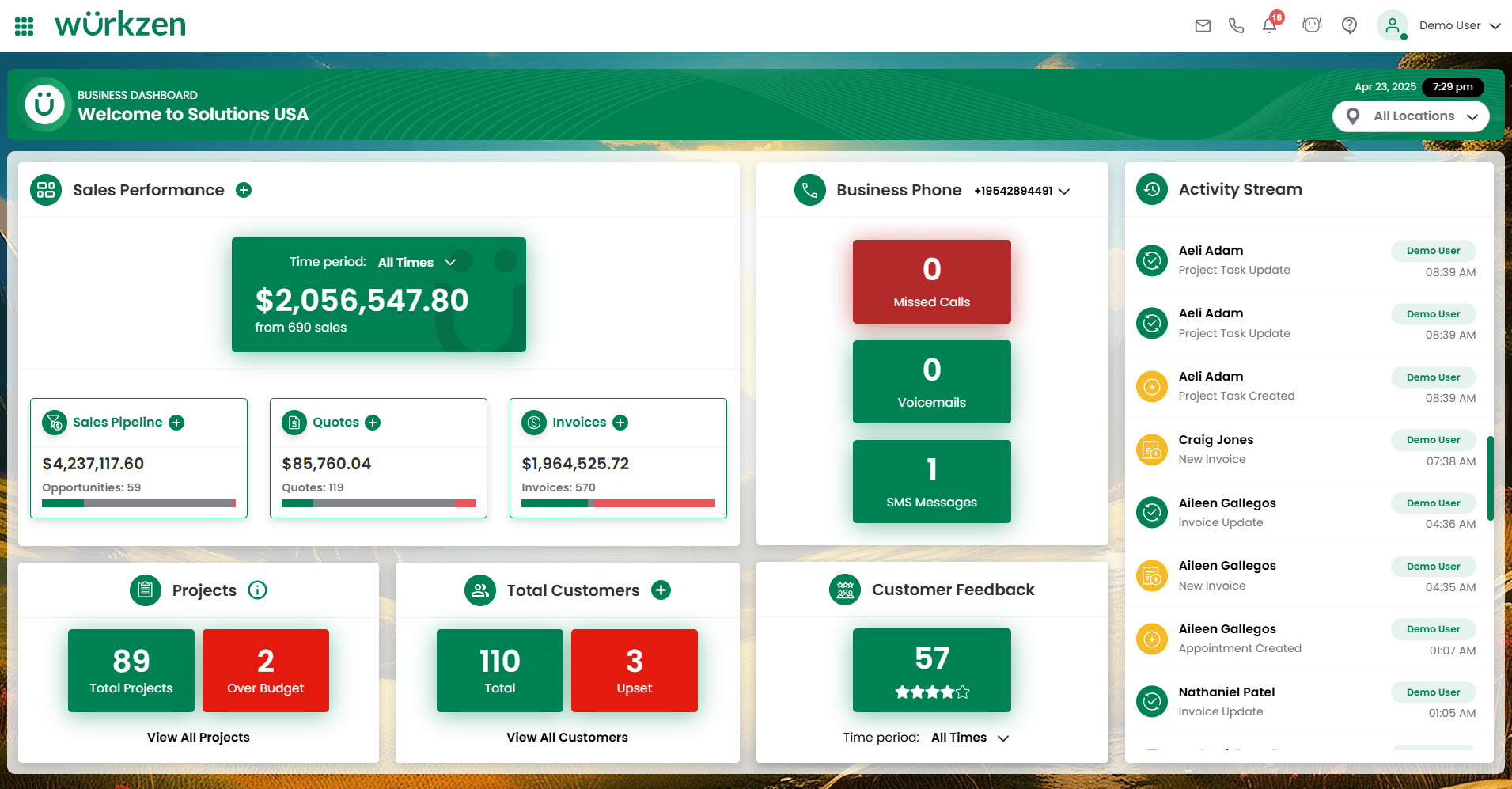
Task: Add customer via Total Customers plus icon
Action: pos(661,590)
